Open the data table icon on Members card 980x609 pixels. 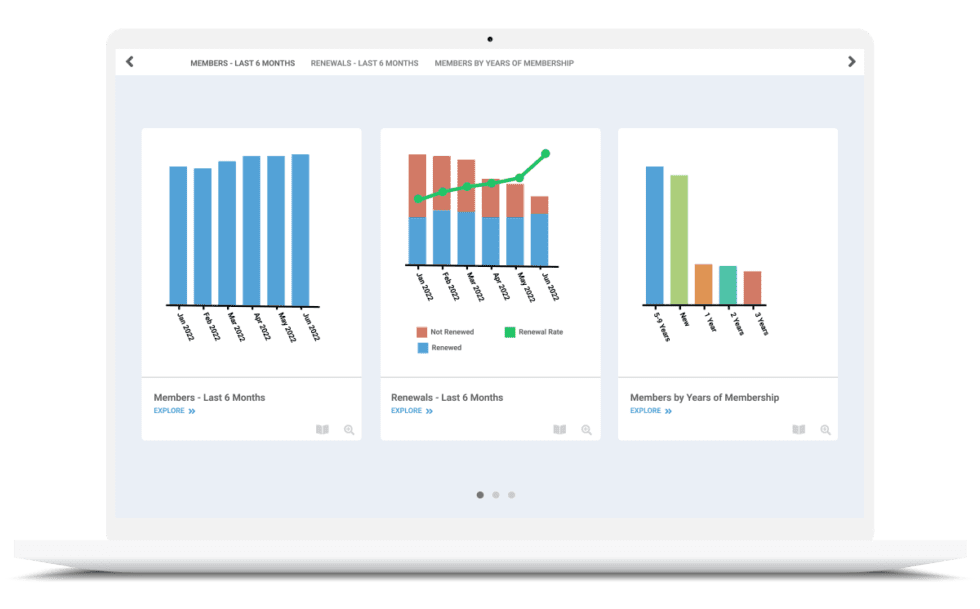[x=320, y=430]
